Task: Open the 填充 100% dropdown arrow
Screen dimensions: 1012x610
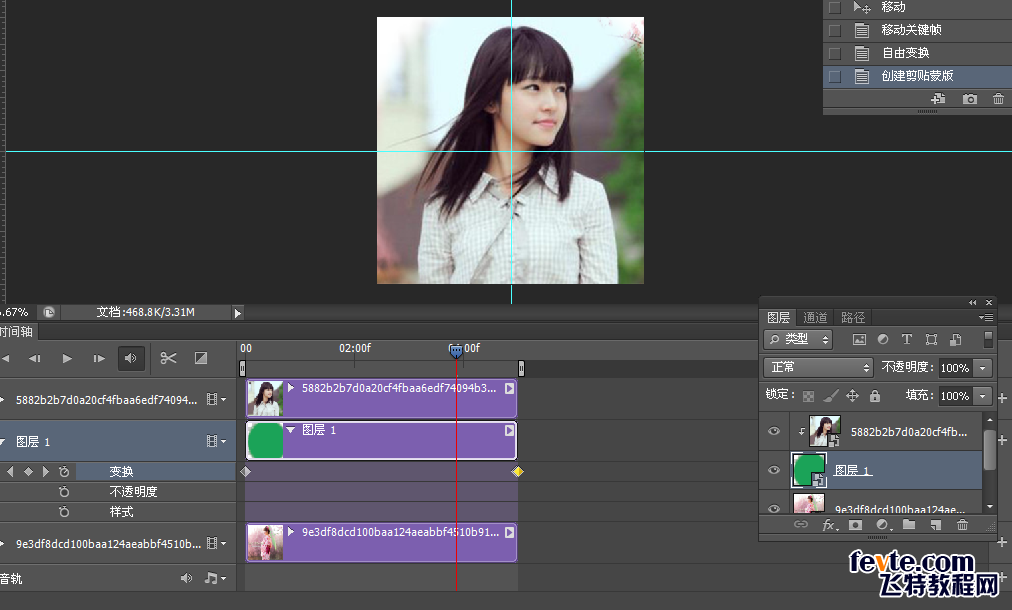Action: (x=983, y=396)
